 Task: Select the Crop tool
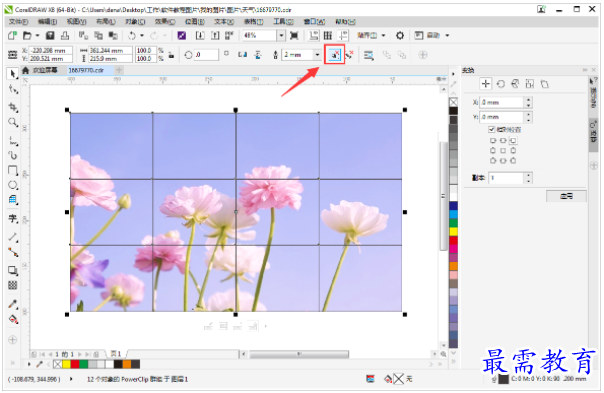(x=13, y=107)
